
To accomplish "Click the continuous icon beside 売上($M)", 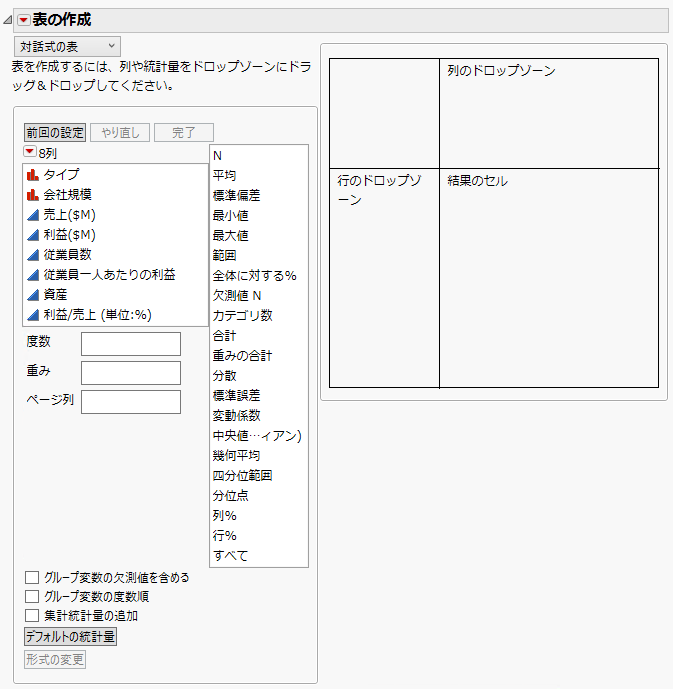I will [x=33, y=214].
